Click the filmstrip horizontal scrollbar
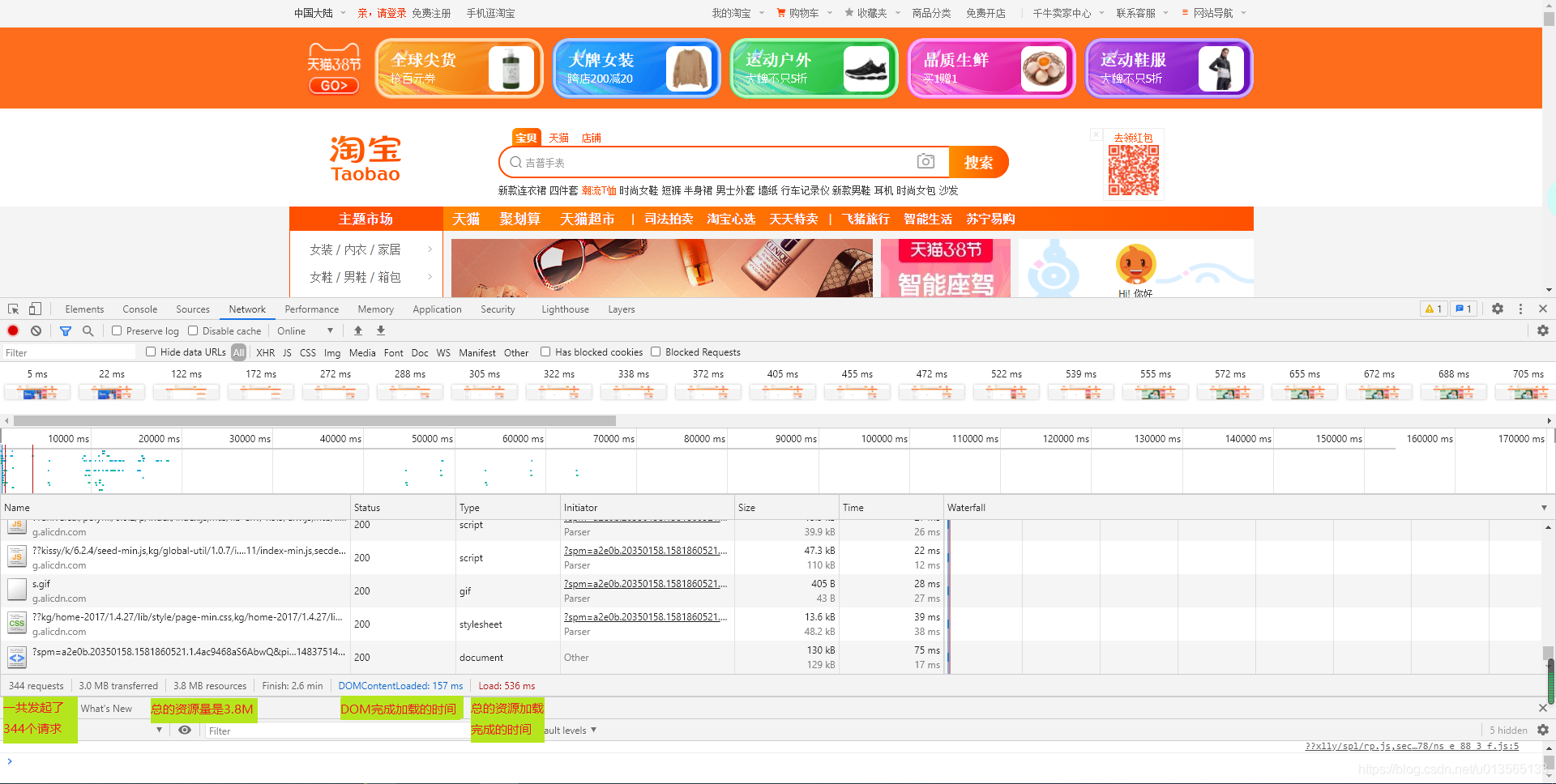The height and width of the screenshot is (784, 1556). 314,420
